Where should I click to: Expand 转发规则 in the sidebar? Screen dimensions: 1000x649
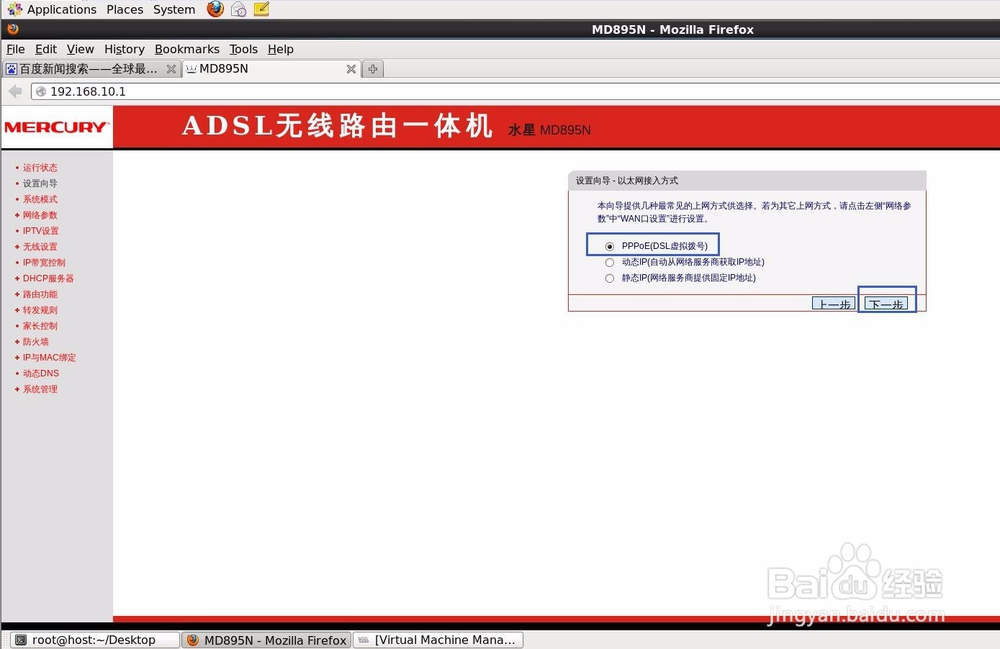(x=40, y=310)
